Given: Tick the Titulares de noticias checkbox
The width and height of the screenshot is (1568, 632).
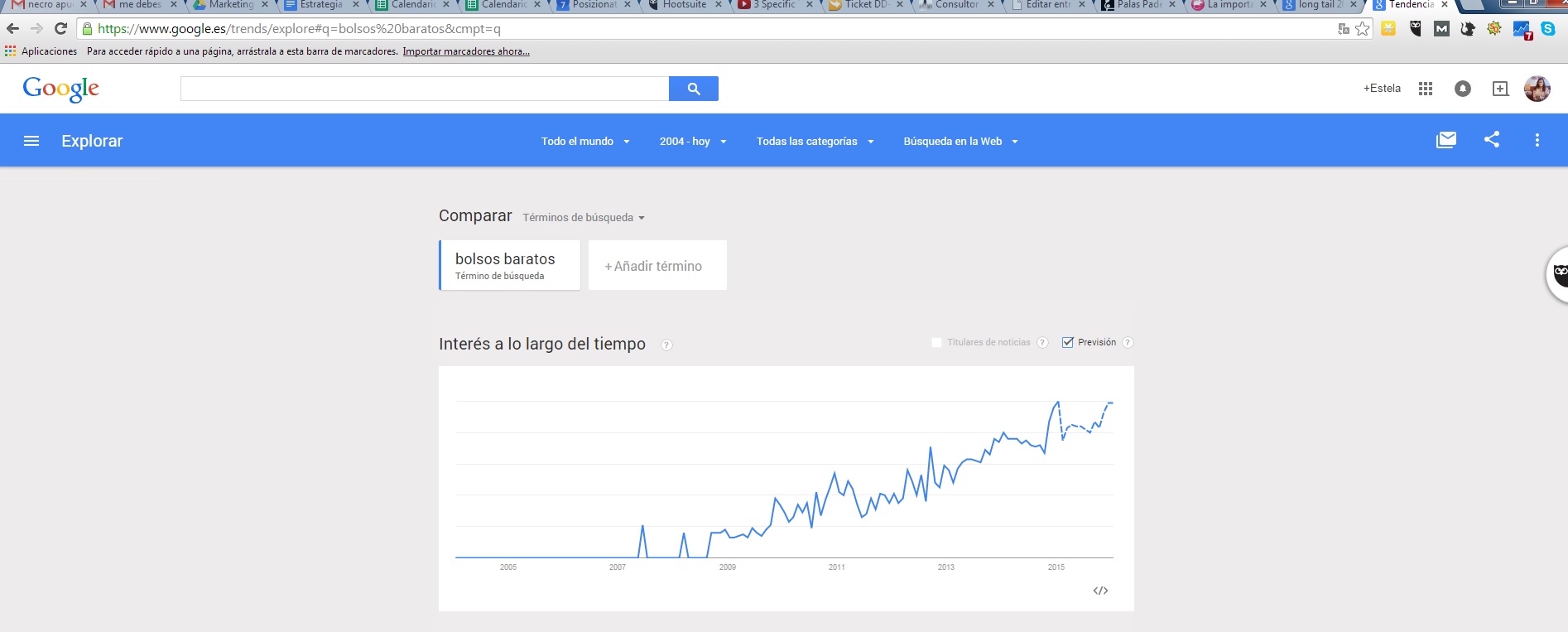Looking at the screenshot, I should pyautogui.click(x=937, y=342).
